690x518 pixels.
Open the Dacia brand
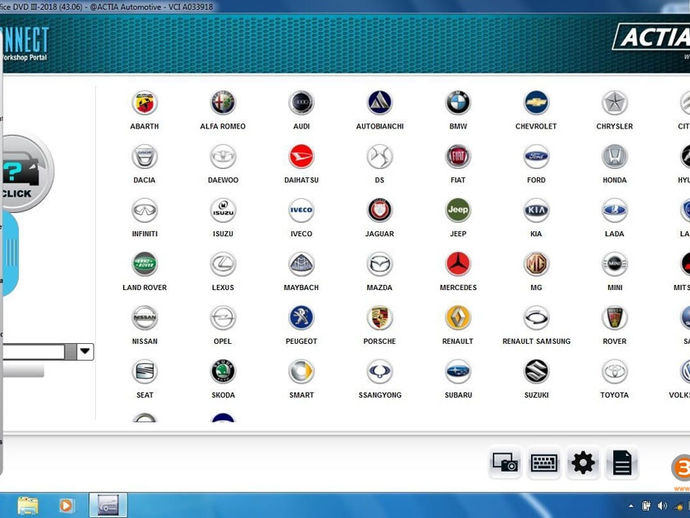click(144, 157)
